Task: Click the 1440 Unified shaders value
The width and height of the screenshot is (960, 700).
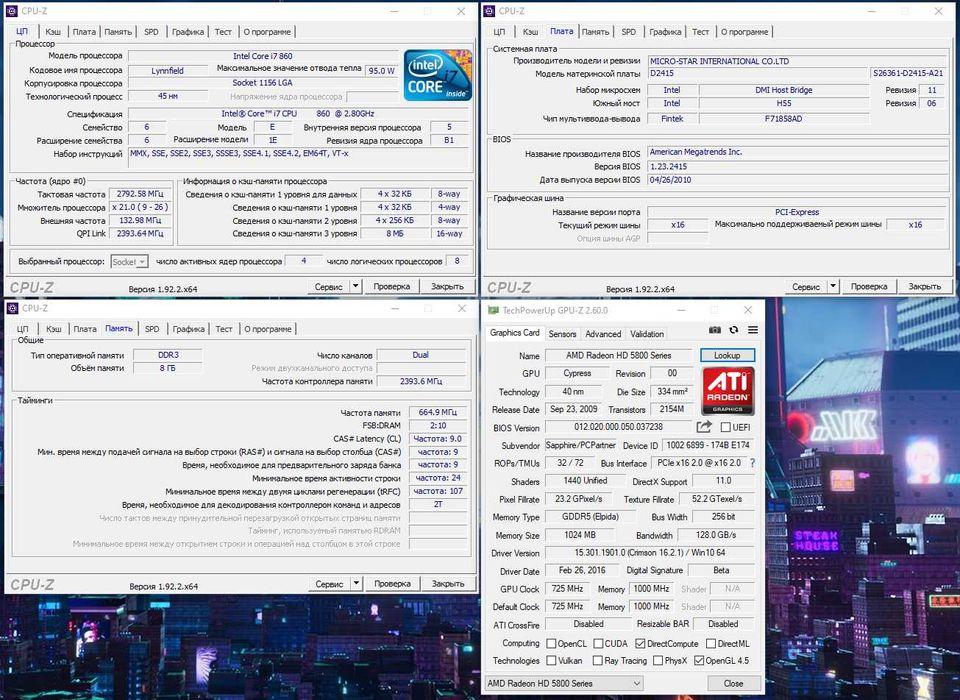Action: [x=585, y=481]
